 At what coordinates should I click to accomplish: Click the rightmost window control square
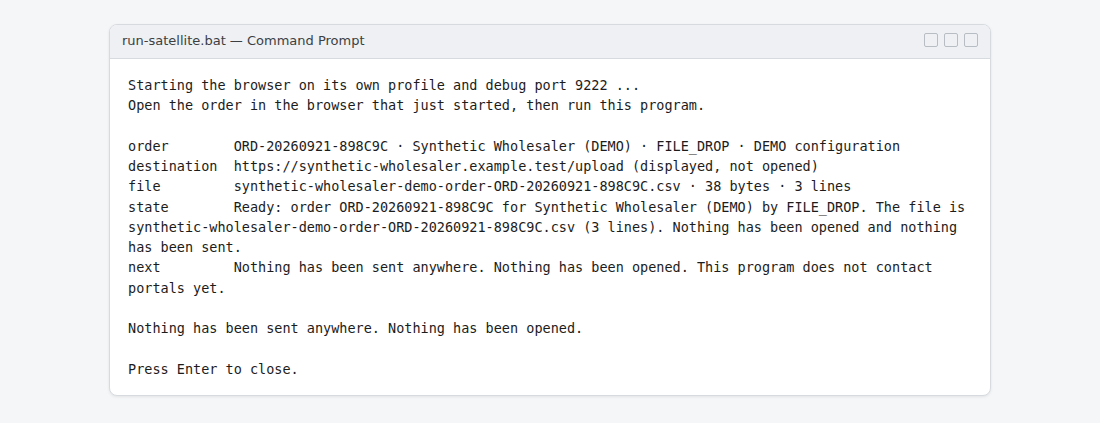click(971, 40)
